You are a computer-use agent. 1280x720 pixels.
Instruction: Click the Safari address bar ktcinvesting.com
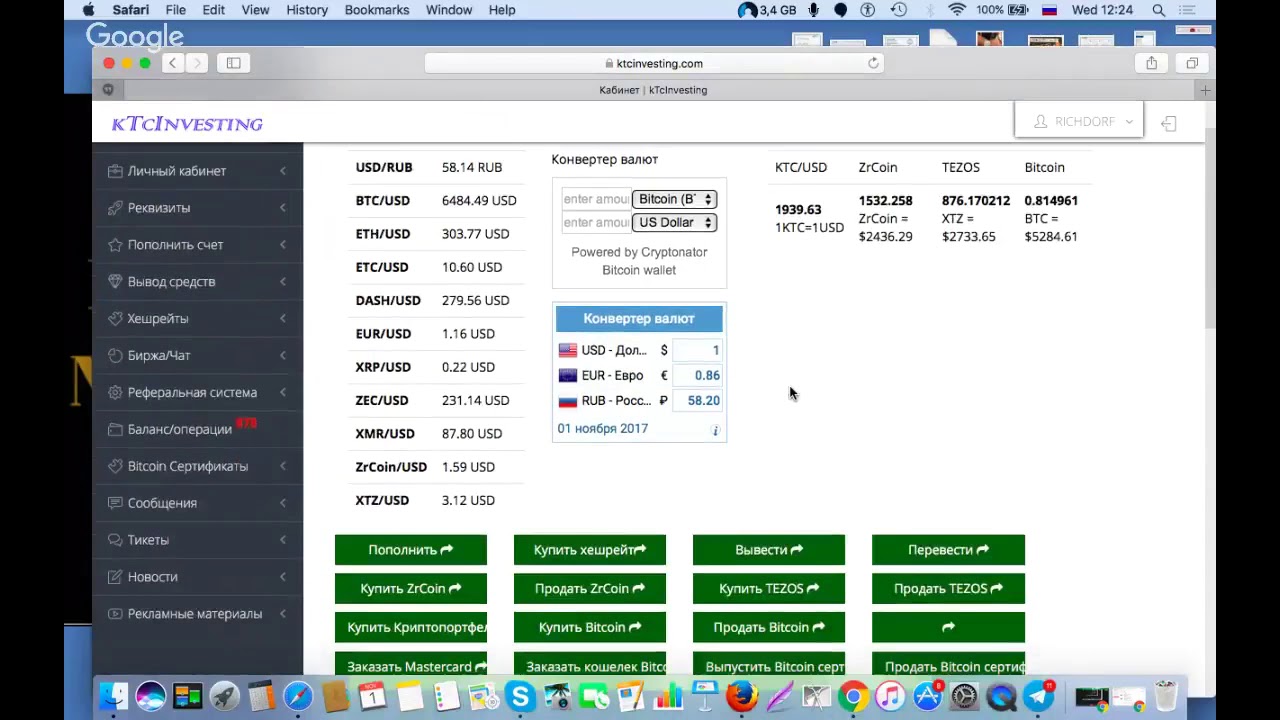[x=655, y=63]
